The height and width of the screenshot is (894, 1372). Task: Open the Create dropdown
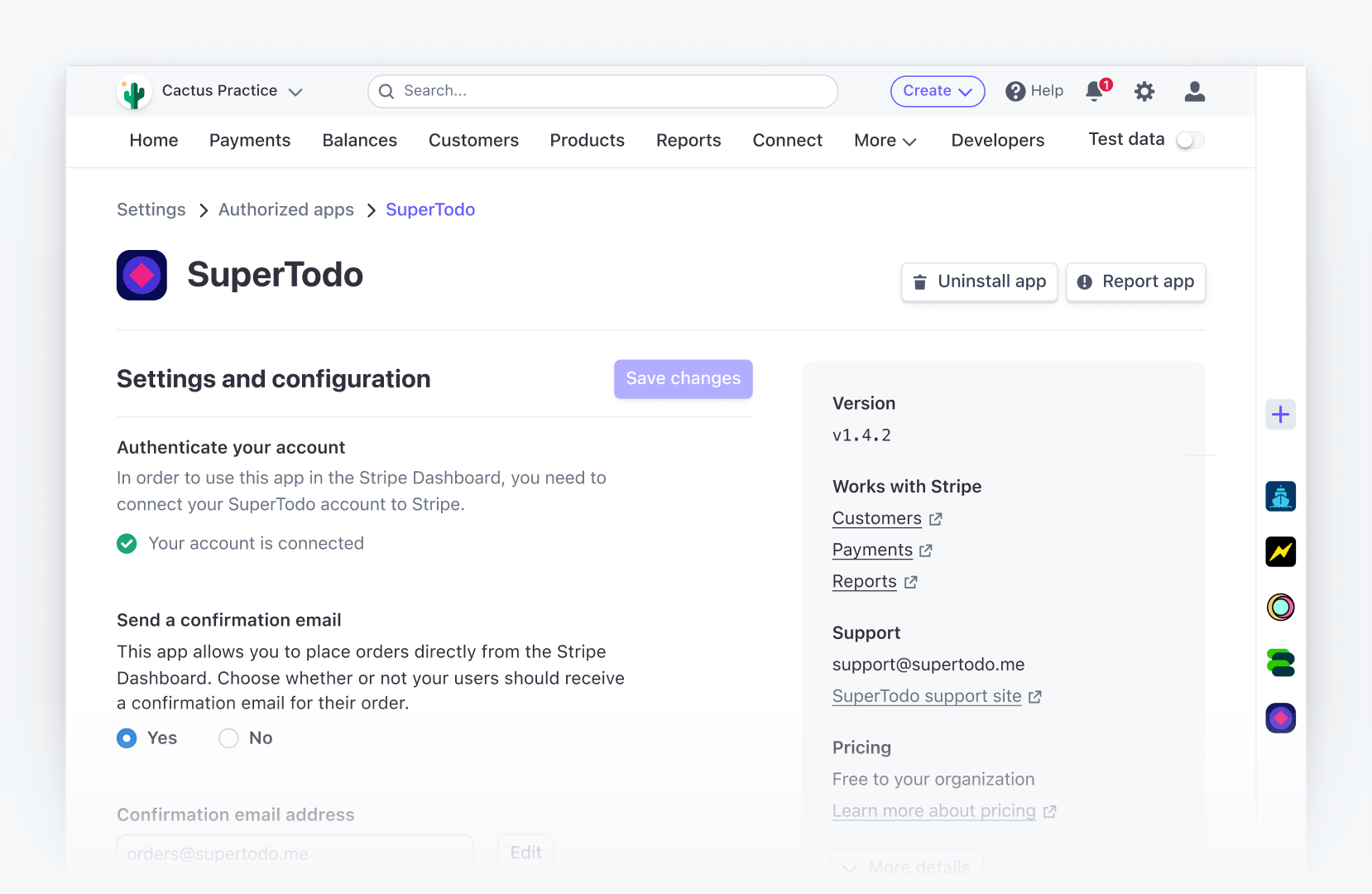(937, 91)
